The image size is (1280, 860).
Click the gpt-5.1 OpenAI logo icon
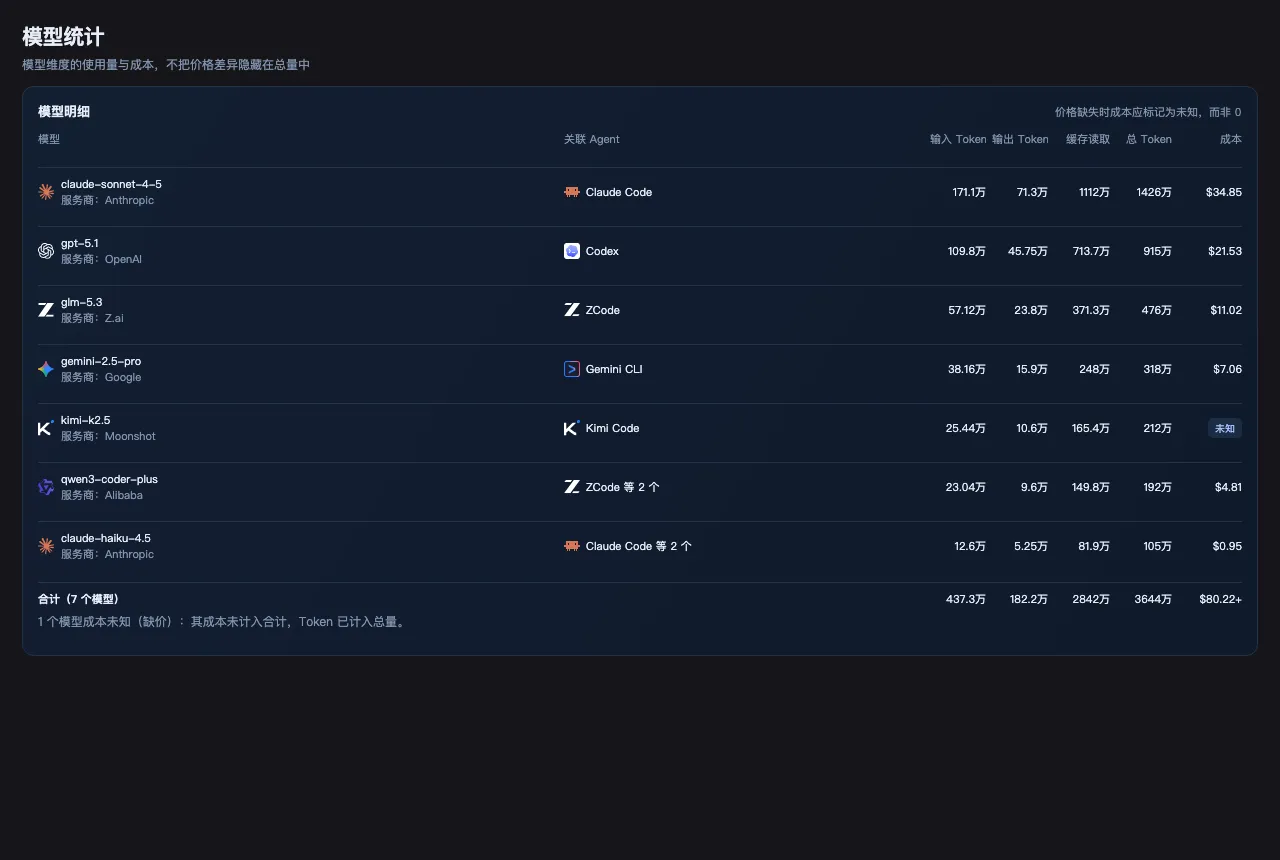(46, 251)
